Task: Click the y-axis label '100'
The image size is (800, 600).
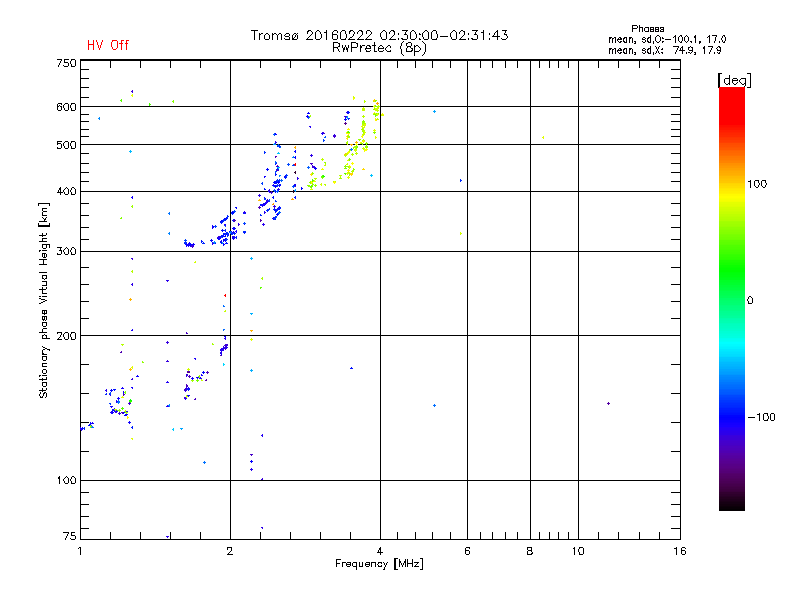Action: [66, 481]
